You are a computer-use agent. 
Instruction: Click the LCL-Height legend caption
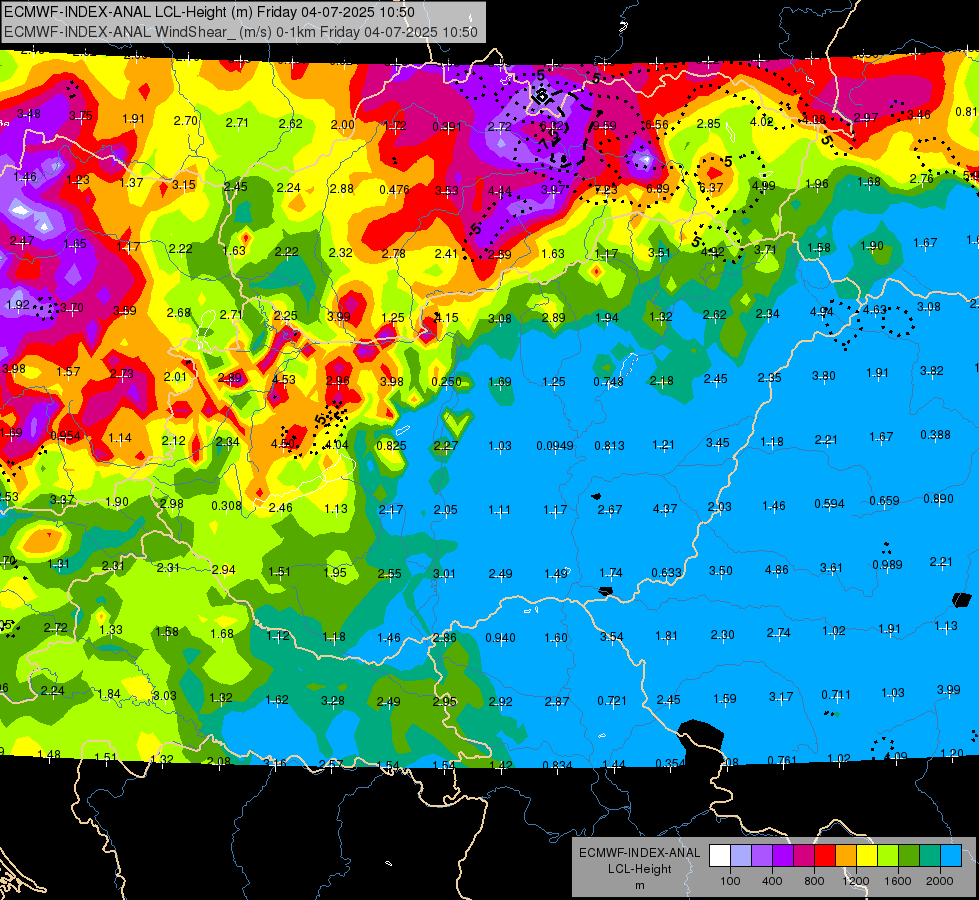pos(639,869)
